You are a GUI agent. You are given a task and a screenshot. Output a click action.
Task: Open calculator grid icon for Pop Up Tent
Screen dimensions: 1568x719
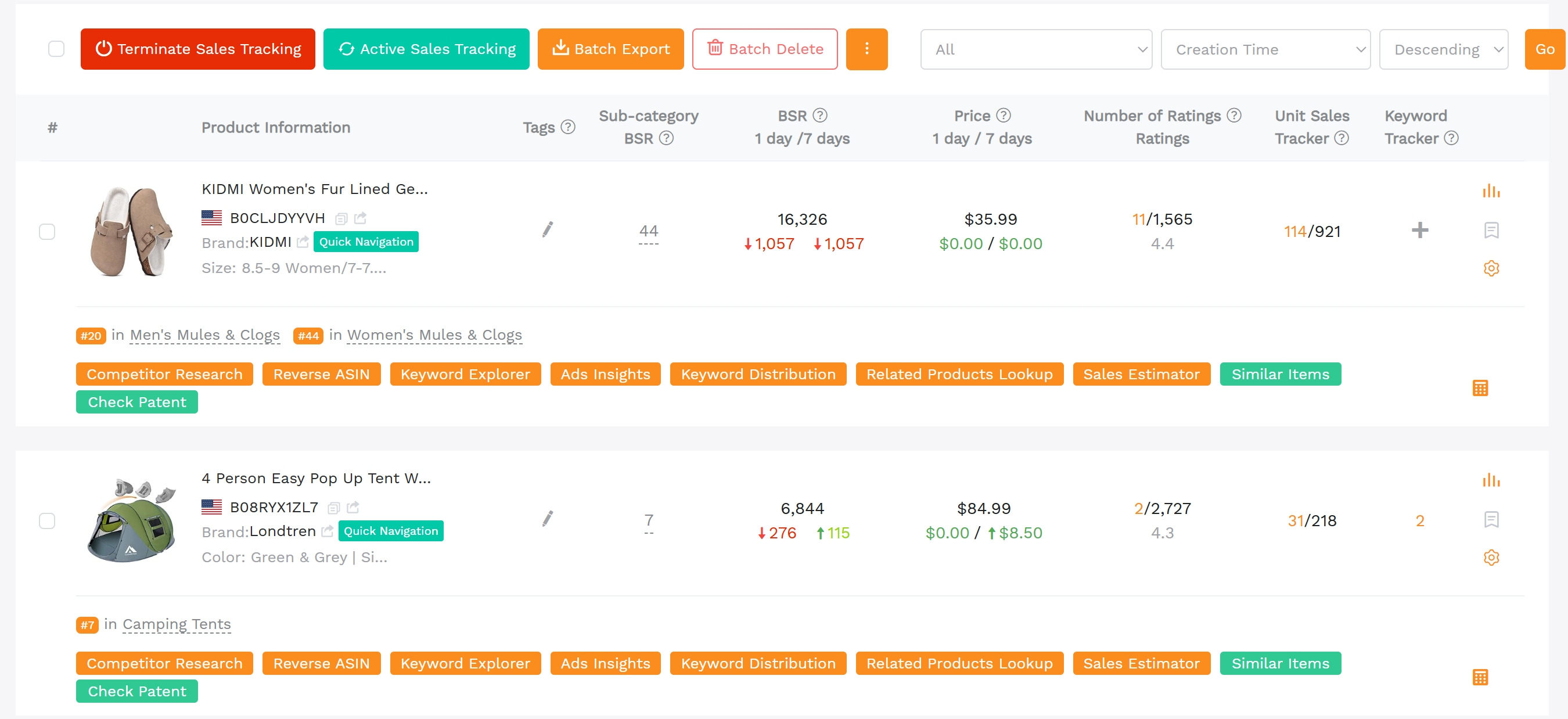1480,677
